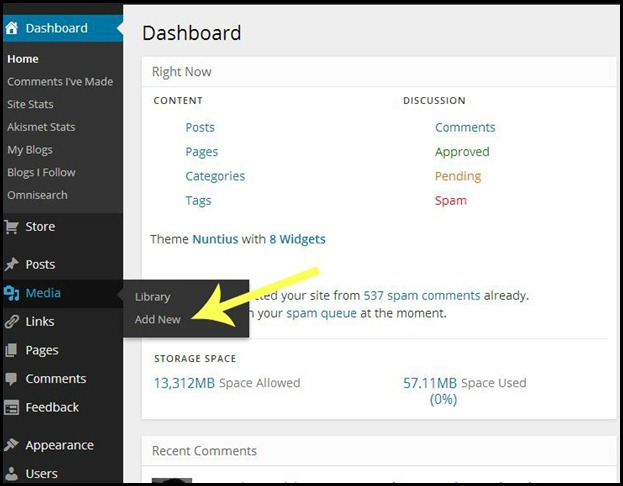Open the spam queue link

click(321, 313)
